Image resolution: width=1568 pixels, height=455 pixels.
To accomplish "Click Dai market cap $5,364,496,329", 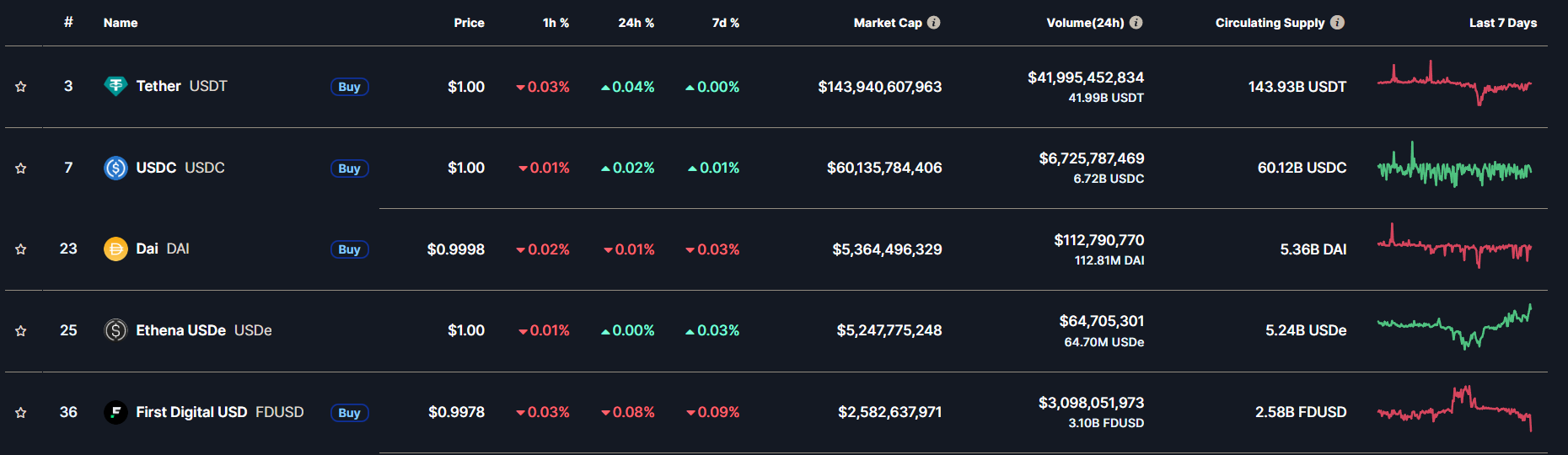I will click(887, 249).
